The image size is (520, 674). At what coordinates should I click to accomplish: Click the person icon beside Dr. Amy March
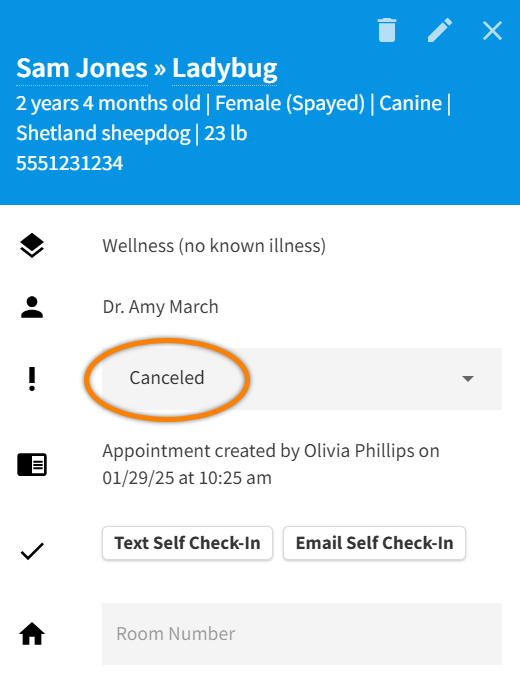pyautogui.click(x=32, y=307)
